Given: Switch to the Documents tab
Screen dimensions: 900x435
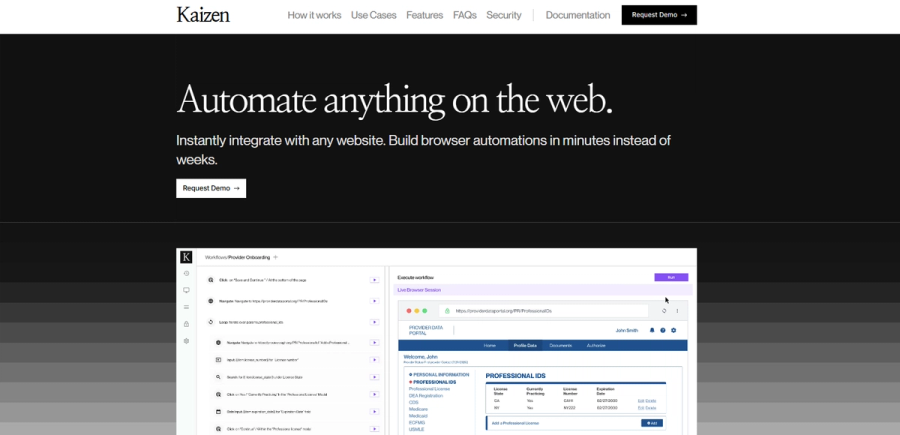Looking at the screenshot, I should tap(561, 345).
